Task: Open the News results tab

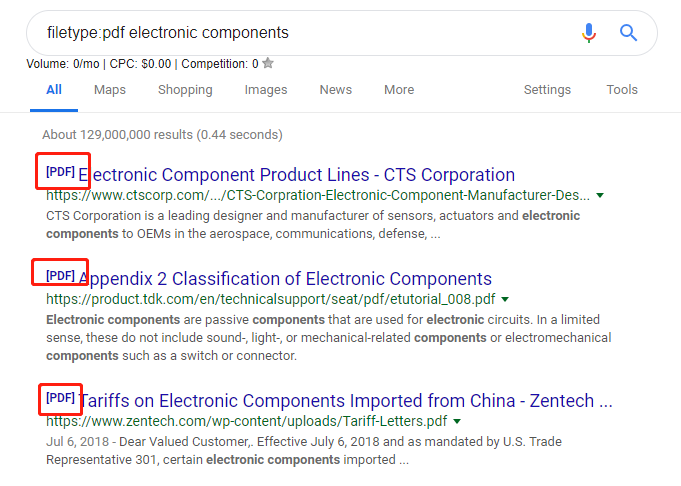Action: (336, 90)
